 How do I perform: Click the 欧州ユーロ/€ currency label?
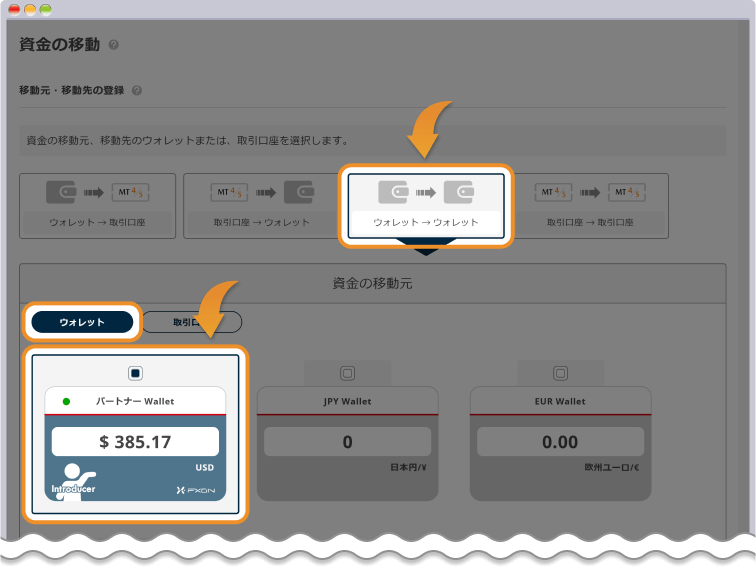[x=612, y=467]
